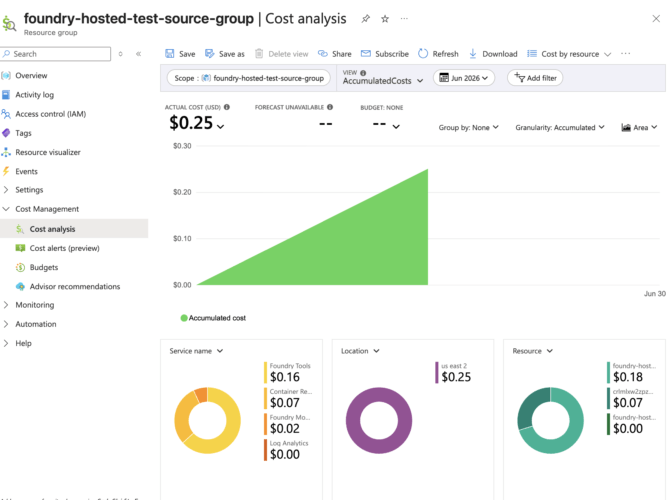
Task: Click the Delete view trash icon
Action: click(x=259, y=53)
